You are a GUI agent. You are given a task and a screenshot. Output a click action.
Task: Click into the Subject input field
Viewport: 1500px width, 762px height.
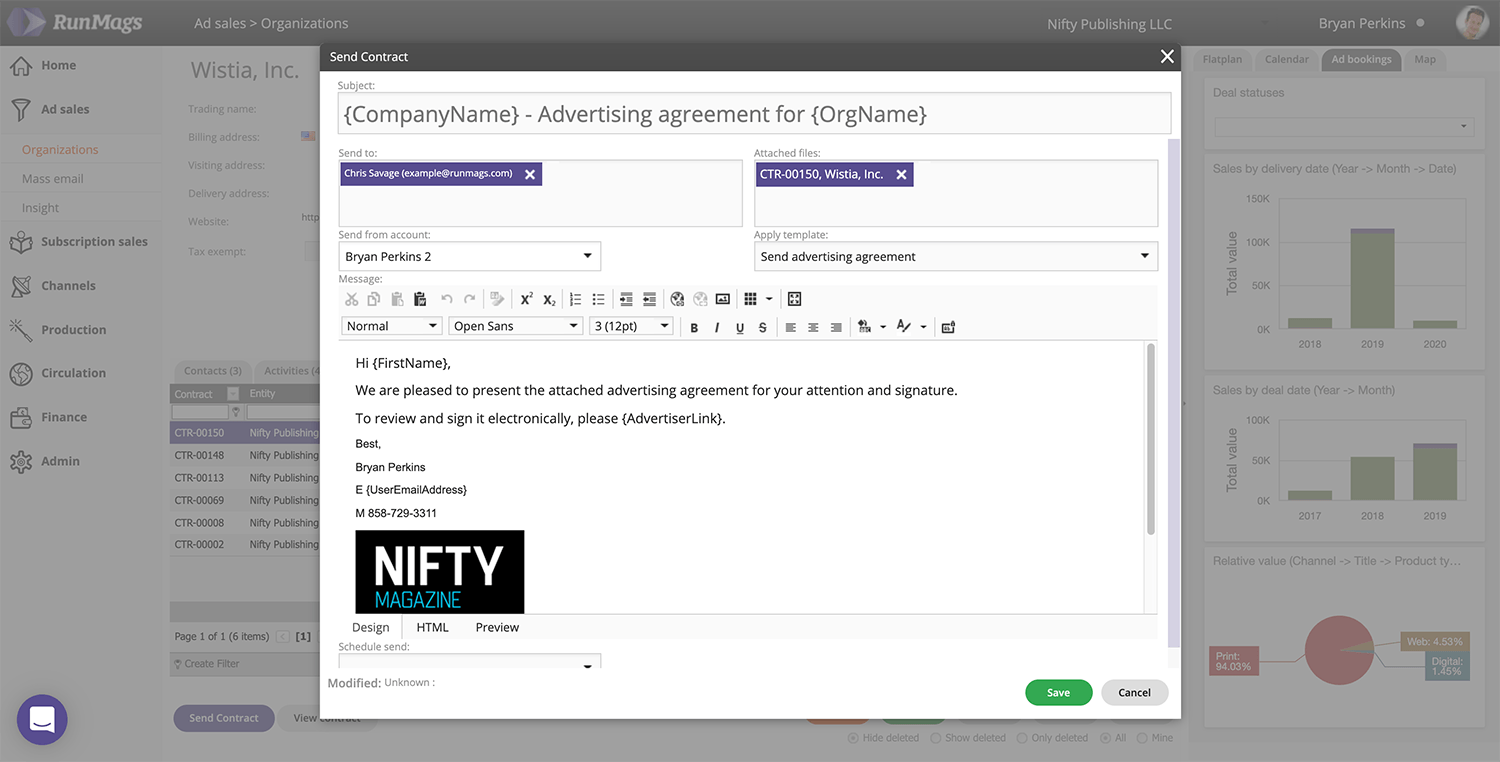pos(754,114)
